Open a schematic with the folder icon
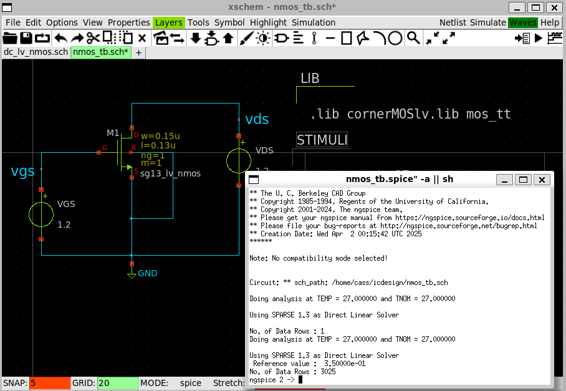This screenshot has height=391, width=566. (x=10, y=38)
